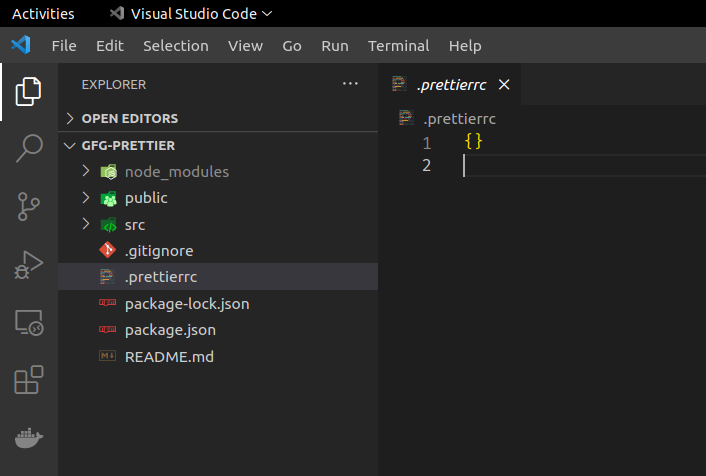Open the Extensions view icon
Image resolution: width=706 pixels, height=476 pixels.
point(29,380)
